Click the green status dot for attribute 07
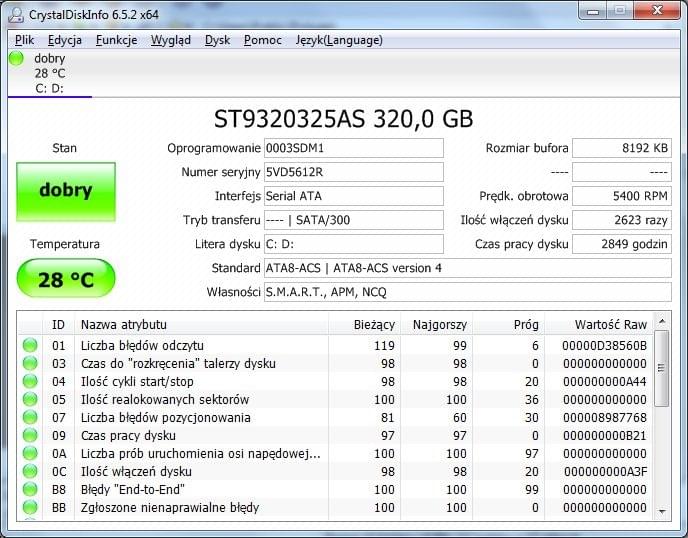The width and height of the screenshot is (688, 538). pos(30,417)
